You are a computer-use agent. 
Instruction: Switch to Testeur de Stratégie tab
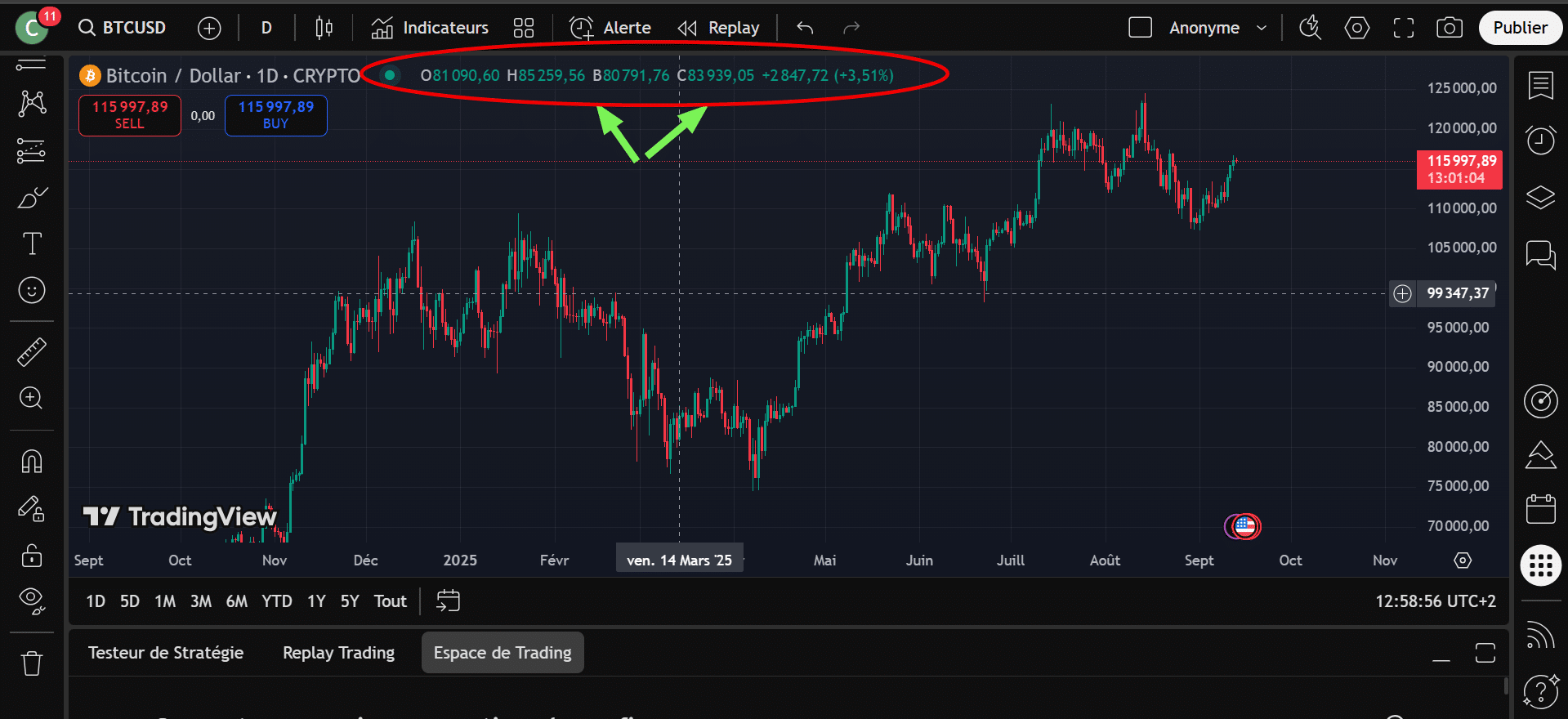pyautogui.click(x=166, y=653)
